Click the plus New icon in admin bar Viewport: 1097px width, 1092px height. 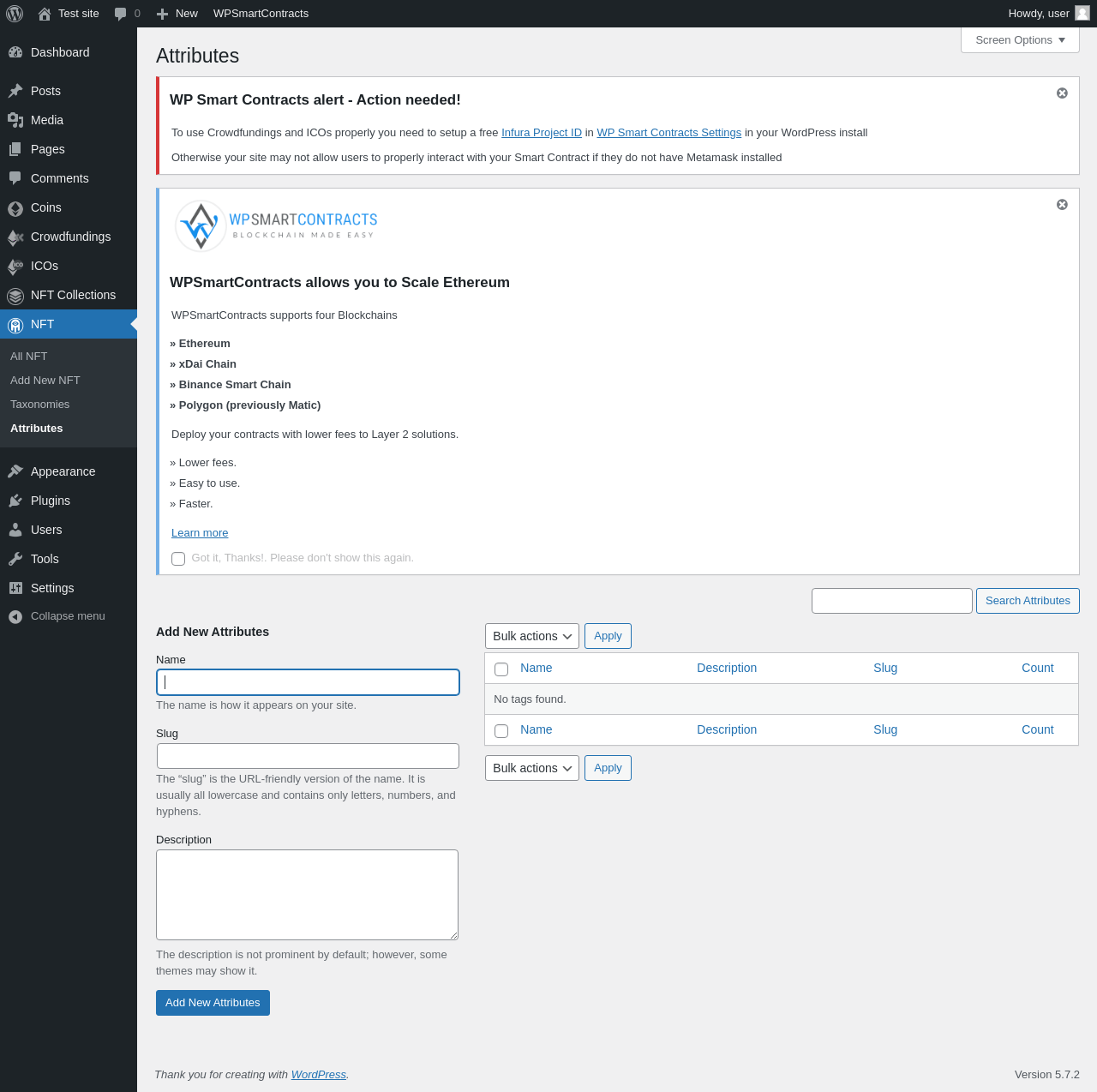point(162,14)
